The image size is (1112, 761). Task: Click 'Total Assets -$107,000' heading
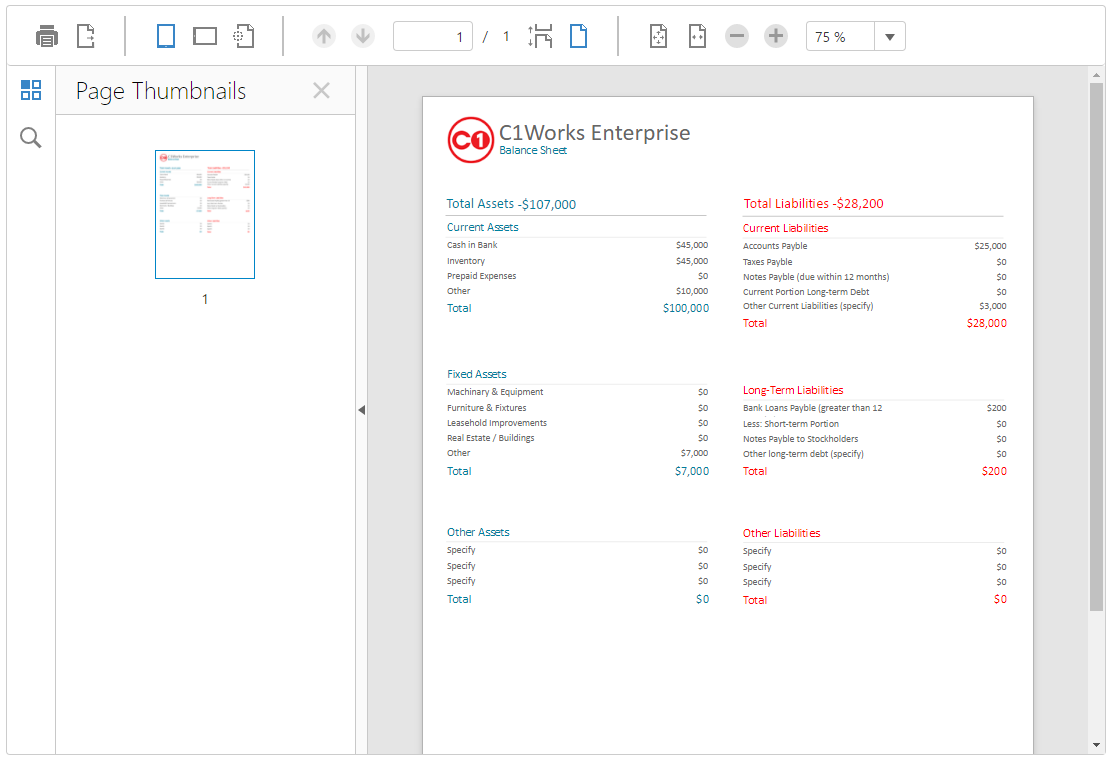coord(511,204)
